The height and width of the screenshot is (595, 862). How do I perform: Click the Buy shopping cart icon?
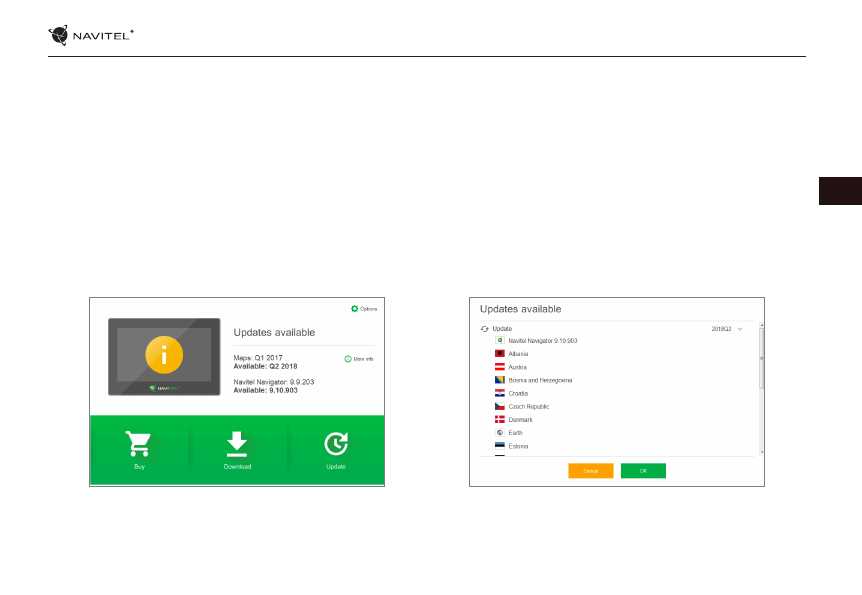[138, 444]
